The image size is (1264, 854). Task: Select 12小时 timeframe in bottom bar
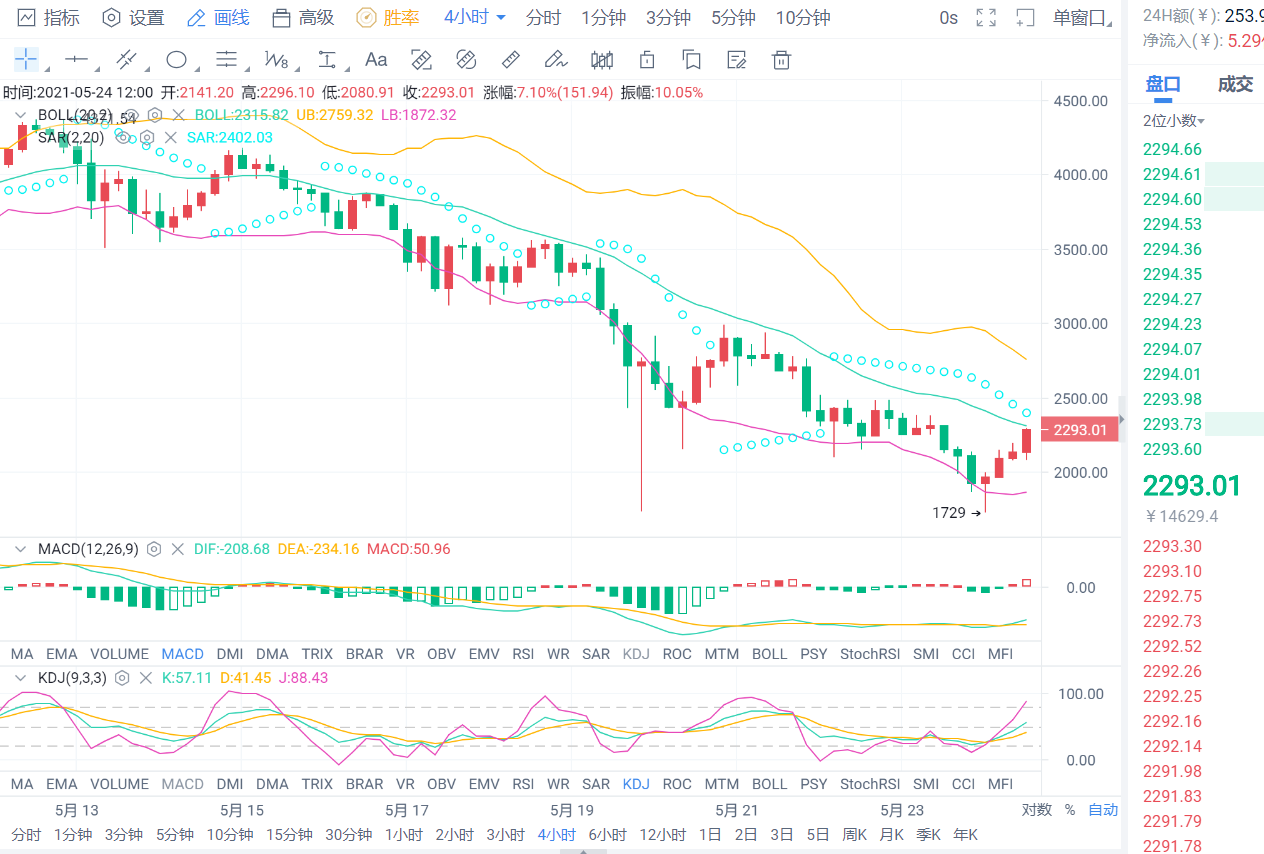point(663,835)
